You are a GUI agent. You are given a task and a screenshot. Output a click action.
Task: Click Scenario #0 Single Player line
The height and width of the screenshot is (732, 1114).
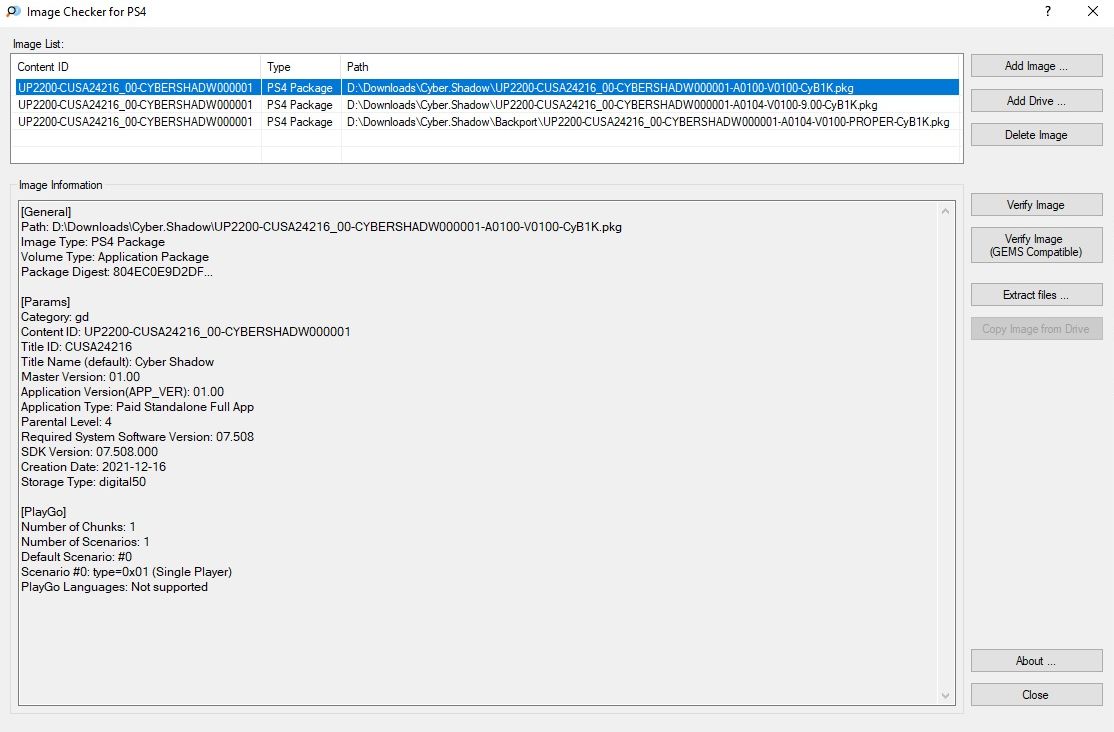(x=126, y=572)
